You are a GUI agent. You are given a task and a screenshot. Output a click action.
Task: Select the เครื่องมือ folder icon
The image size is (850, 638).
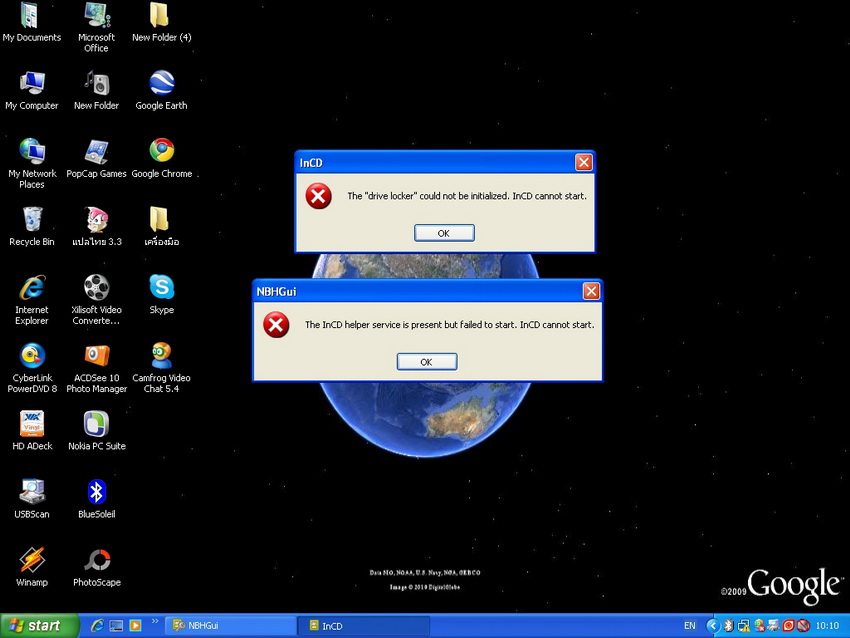point(162,227)
